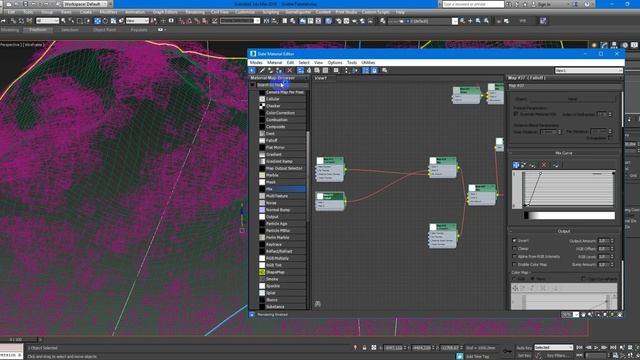The width and height of the screenshot is (640, 360).
Task: Activate the Select tool in Slate editor toolbar
Action: point(252,71)
